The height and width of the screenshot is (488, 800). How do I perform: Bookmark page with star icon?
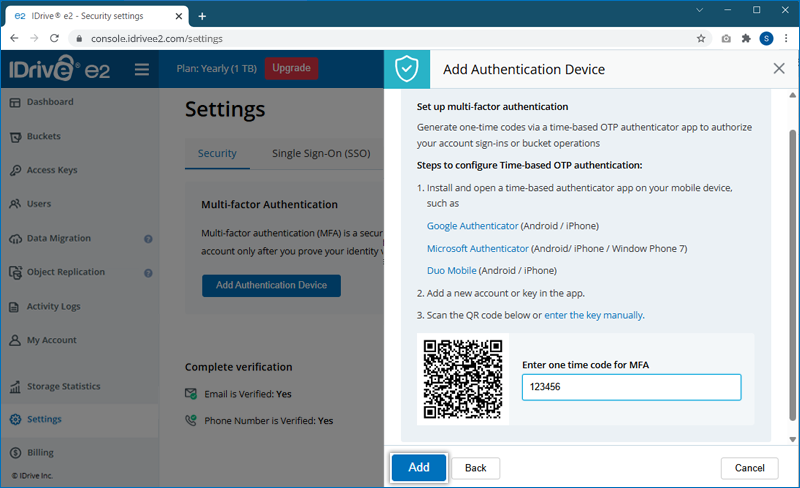pyautogui.click(x=701, y=39)
